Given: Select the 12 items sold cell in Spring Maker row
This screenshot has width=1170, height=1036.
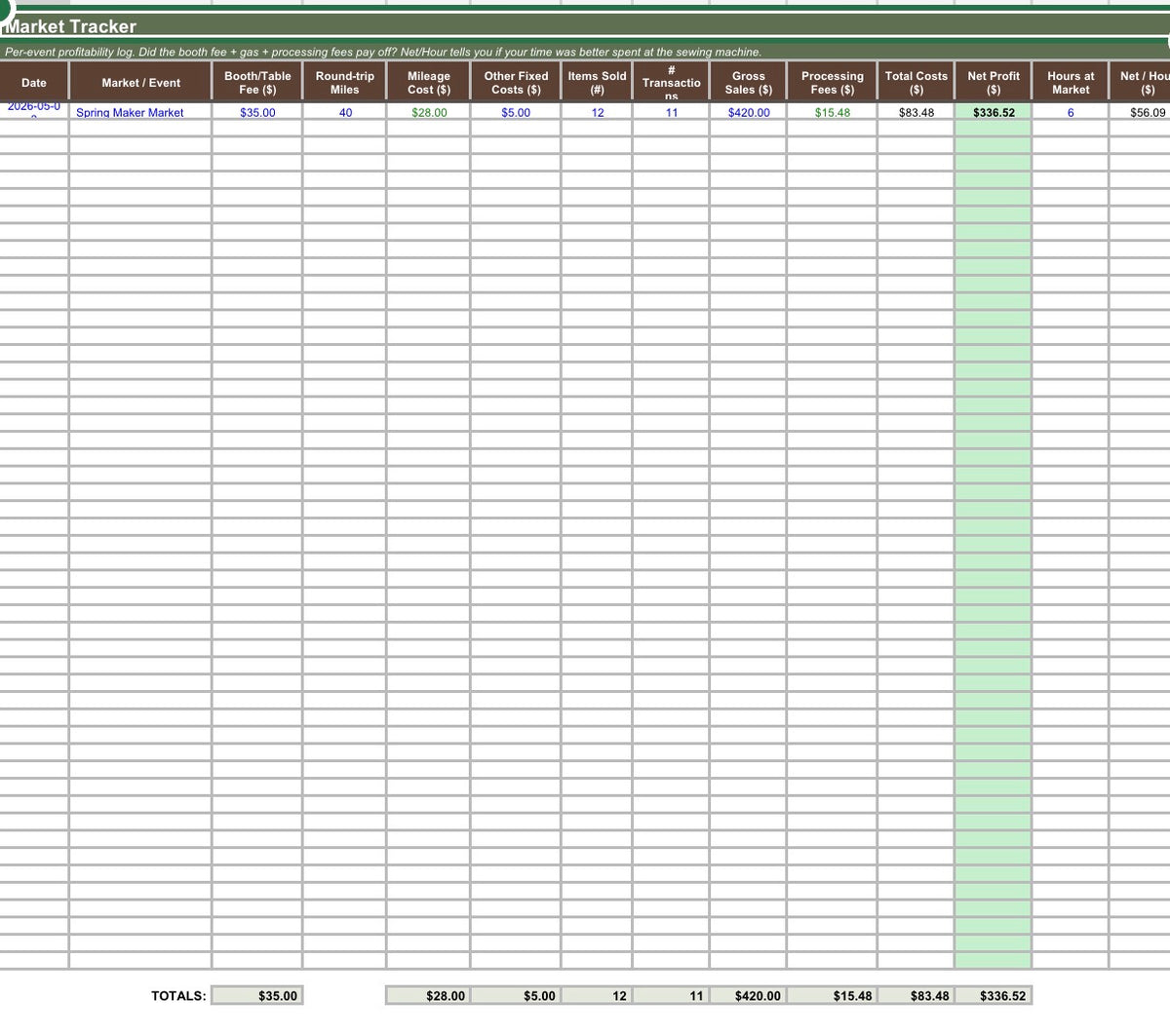Looking at the screenshot, I should click(x=598, y=112).
